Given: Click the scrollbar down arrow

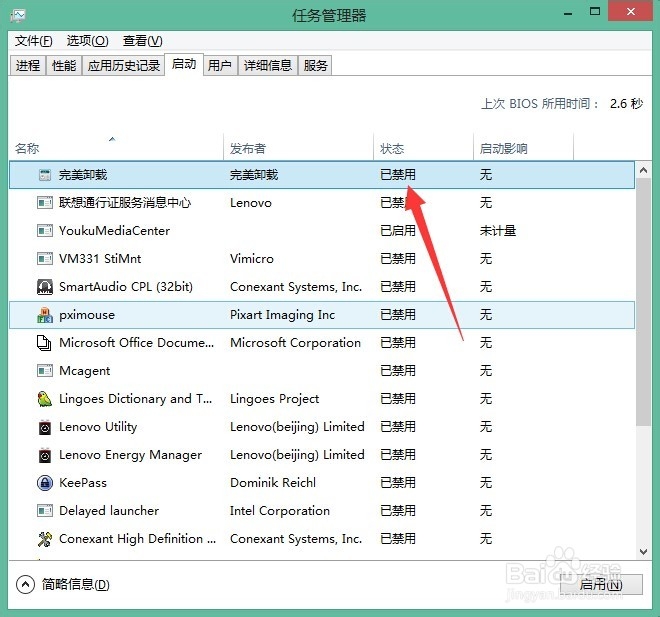Looking at the screenshot, I should (x=643, y=551).
